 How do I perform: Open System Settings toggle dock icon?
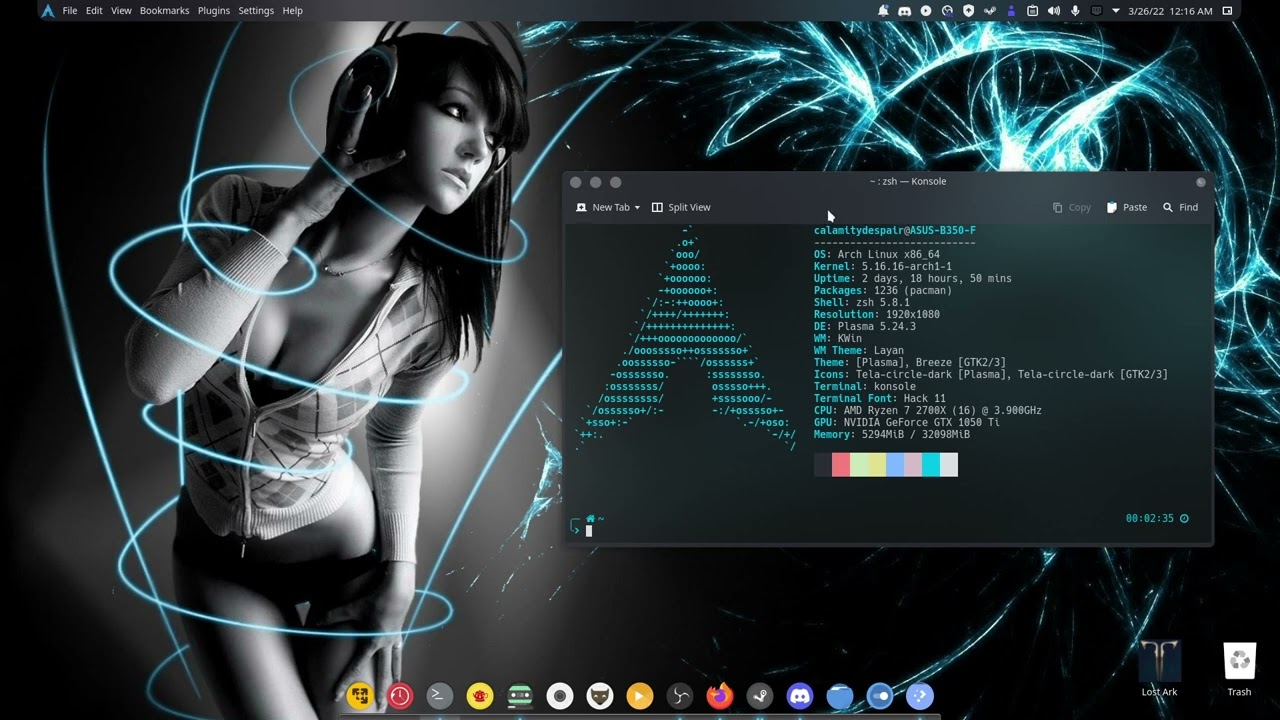(x=880, y=695)
